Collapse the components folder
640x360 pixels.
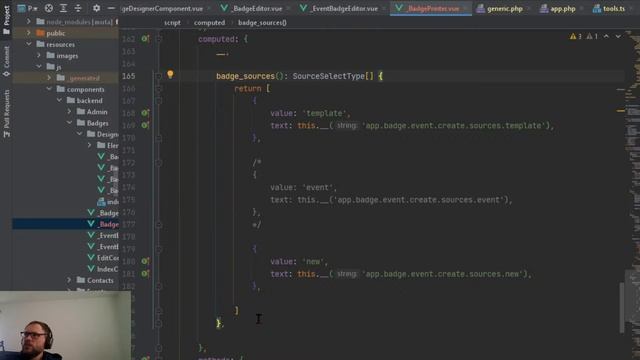coord(49,89)
